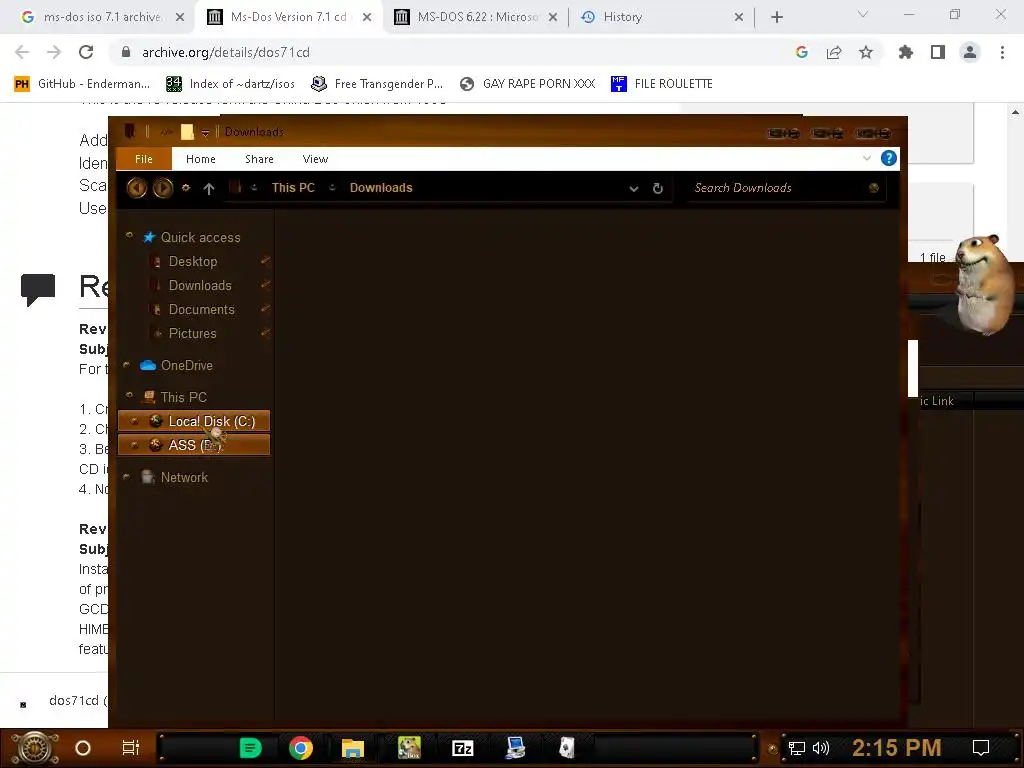The height and width of the screenshot is (768, 1024).
Task: Click the search magnifier in Explorer
Action: pos(874,188)
